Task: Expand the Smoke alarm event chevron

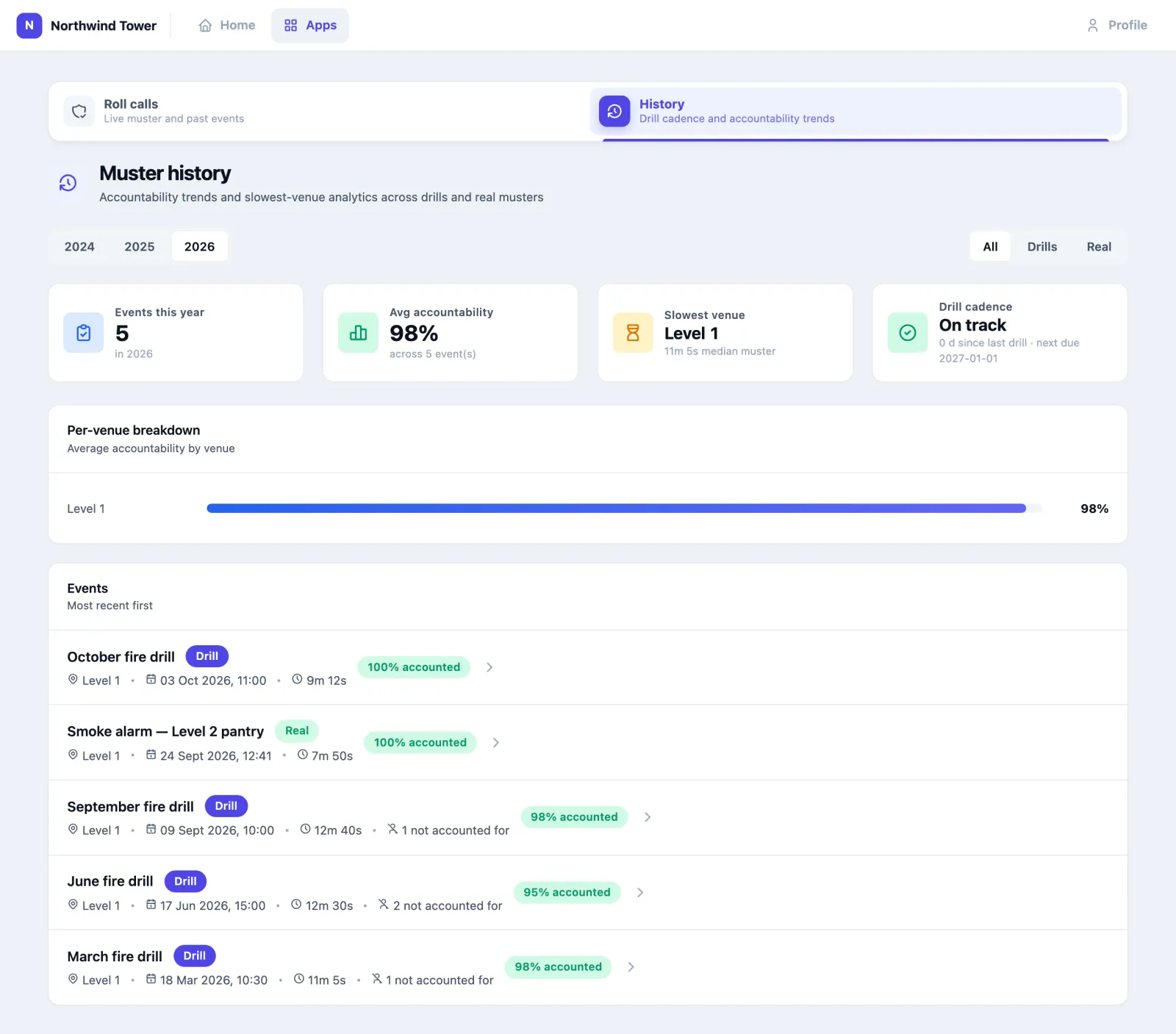Action: [496, 743]
